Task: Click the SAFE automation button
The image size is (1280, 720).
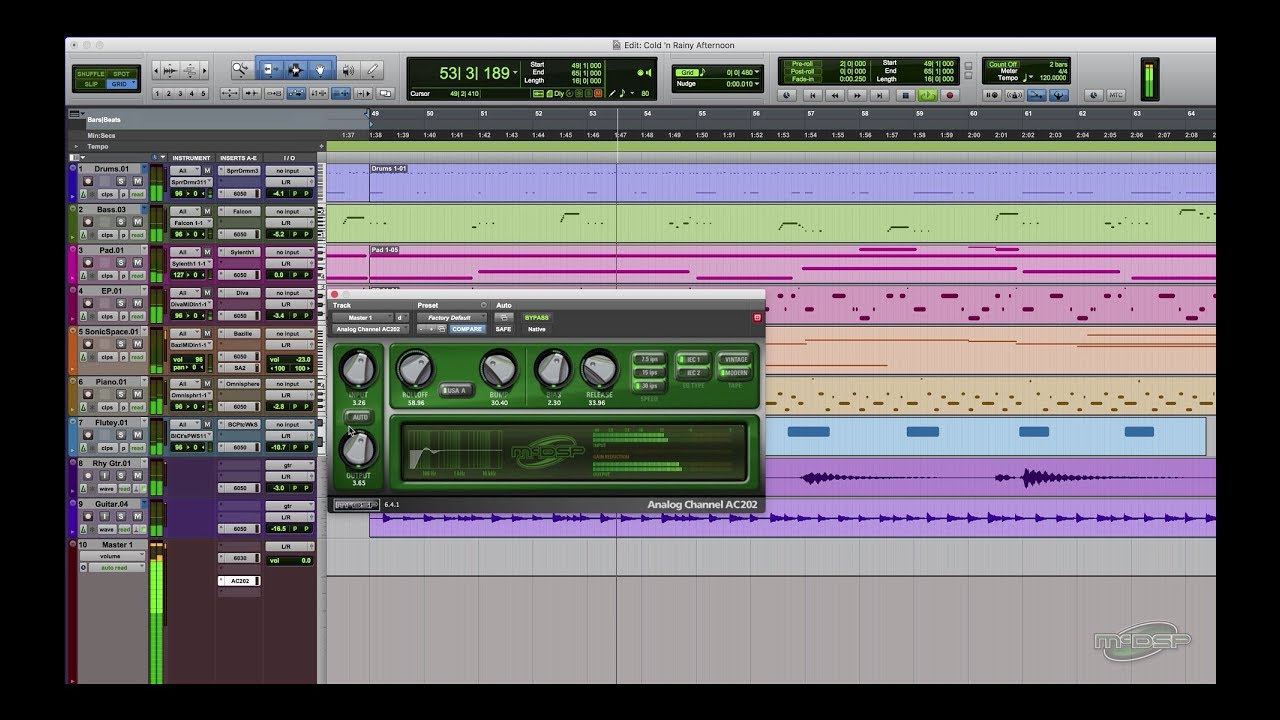Action: click(x=503, y=329)
